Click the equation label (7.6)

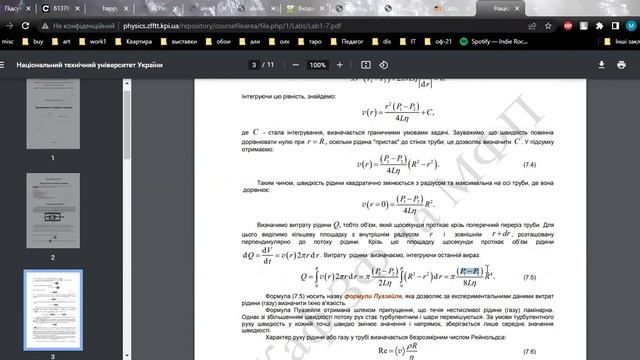(529, 351)
